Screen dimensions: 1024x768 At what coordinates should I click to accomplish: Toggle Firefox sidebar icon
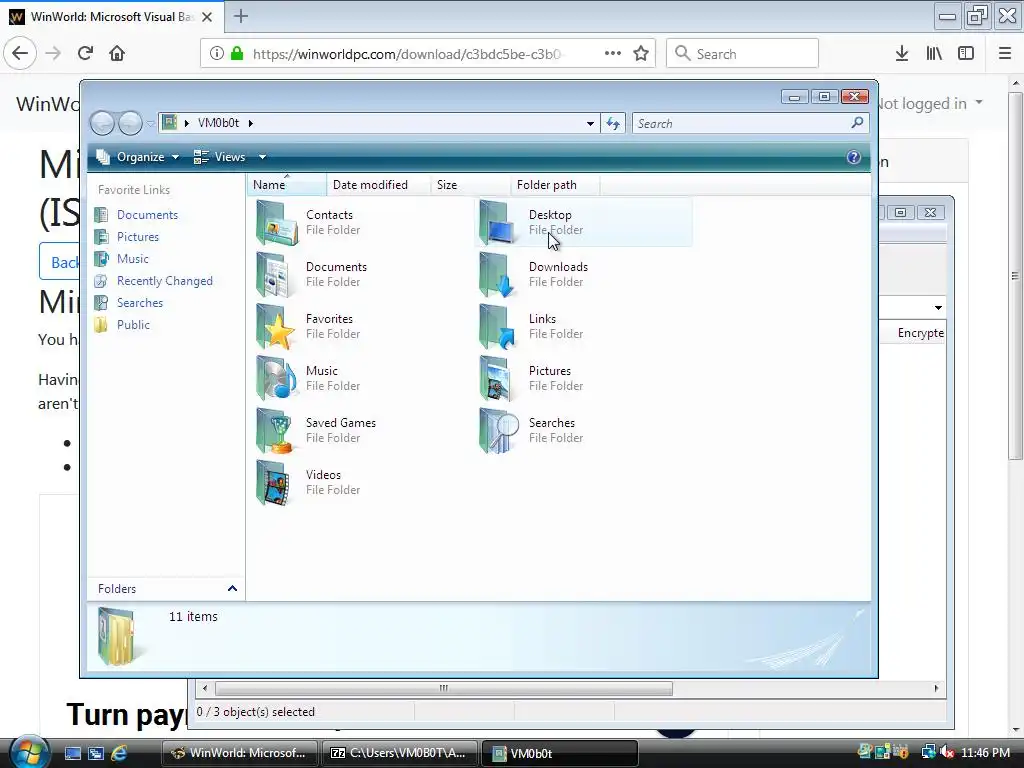pyautogui.click(x=966, y=53)
